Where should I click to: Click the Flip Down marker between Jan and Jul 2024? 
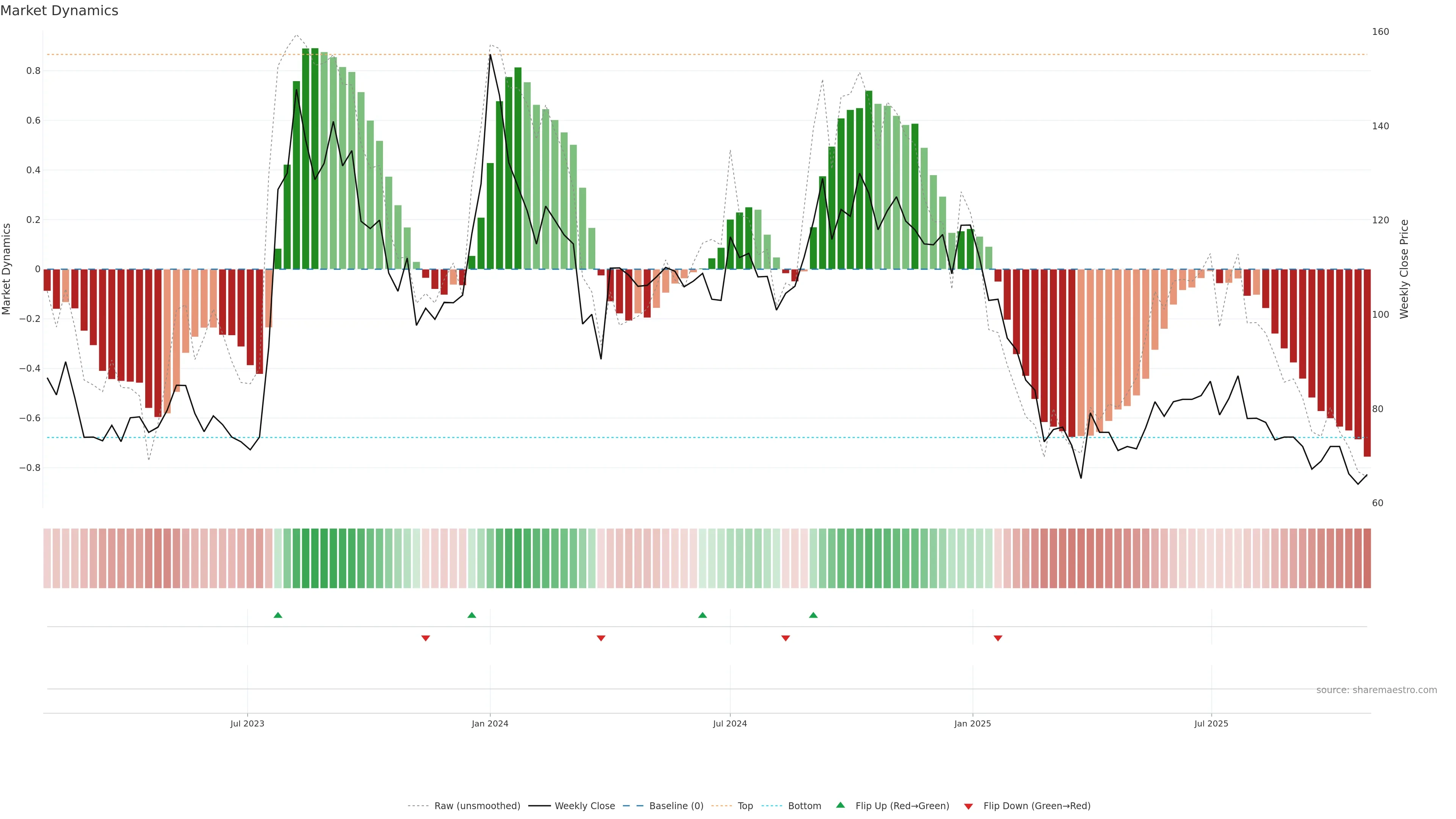(x=601, y=638)
